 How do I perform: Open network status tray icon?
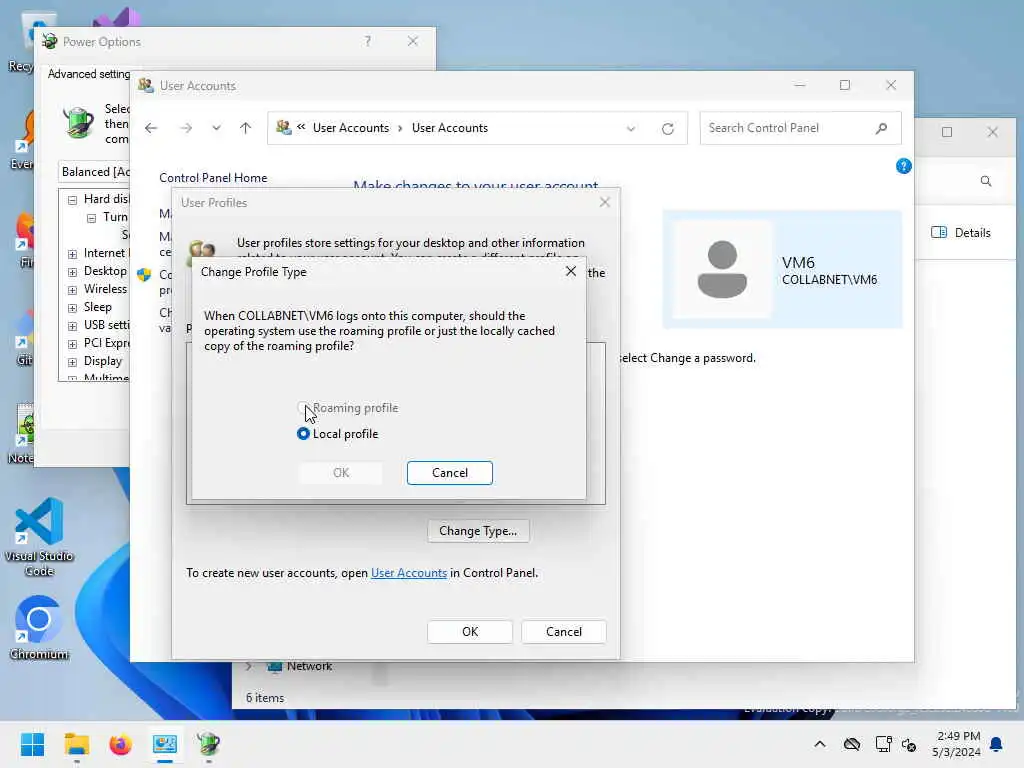[883, 744]
